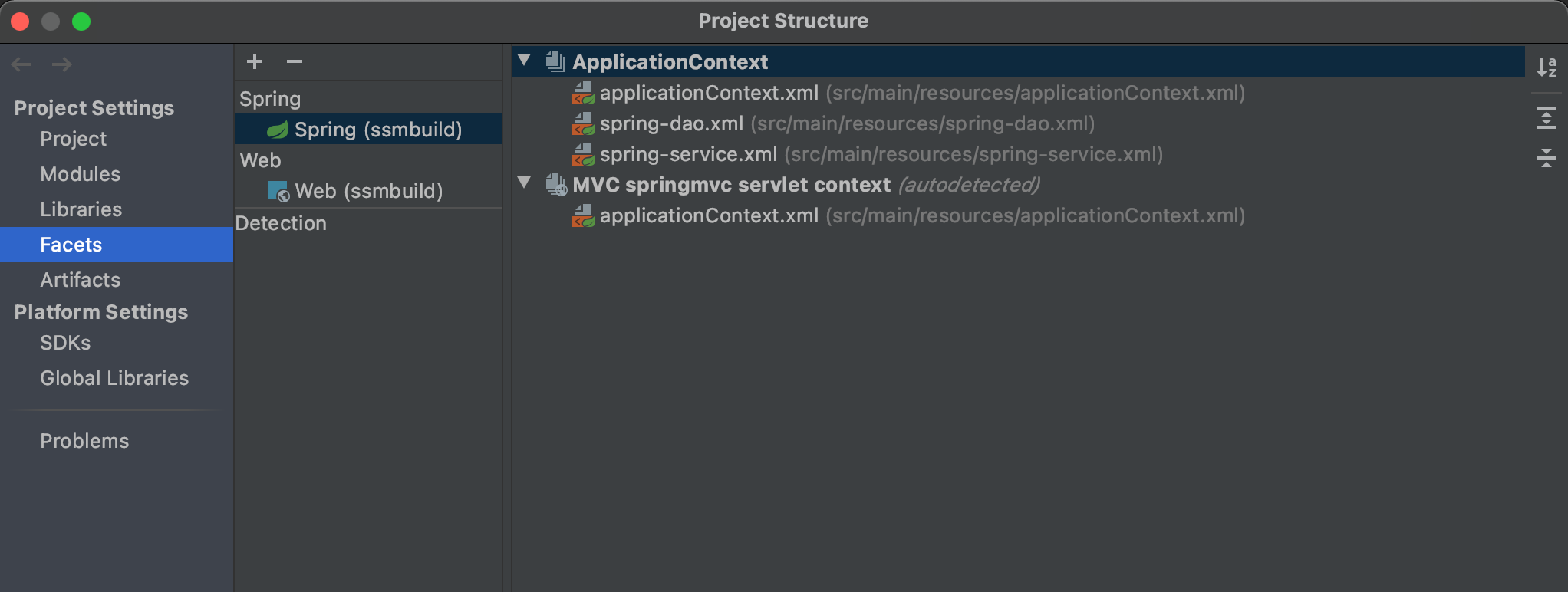The height and width of the screenshot is (592, 1568).
Task: Click applicationContext.xml icon under MVC servlet context
Action: pyautogui.click(x=583, y=215)
